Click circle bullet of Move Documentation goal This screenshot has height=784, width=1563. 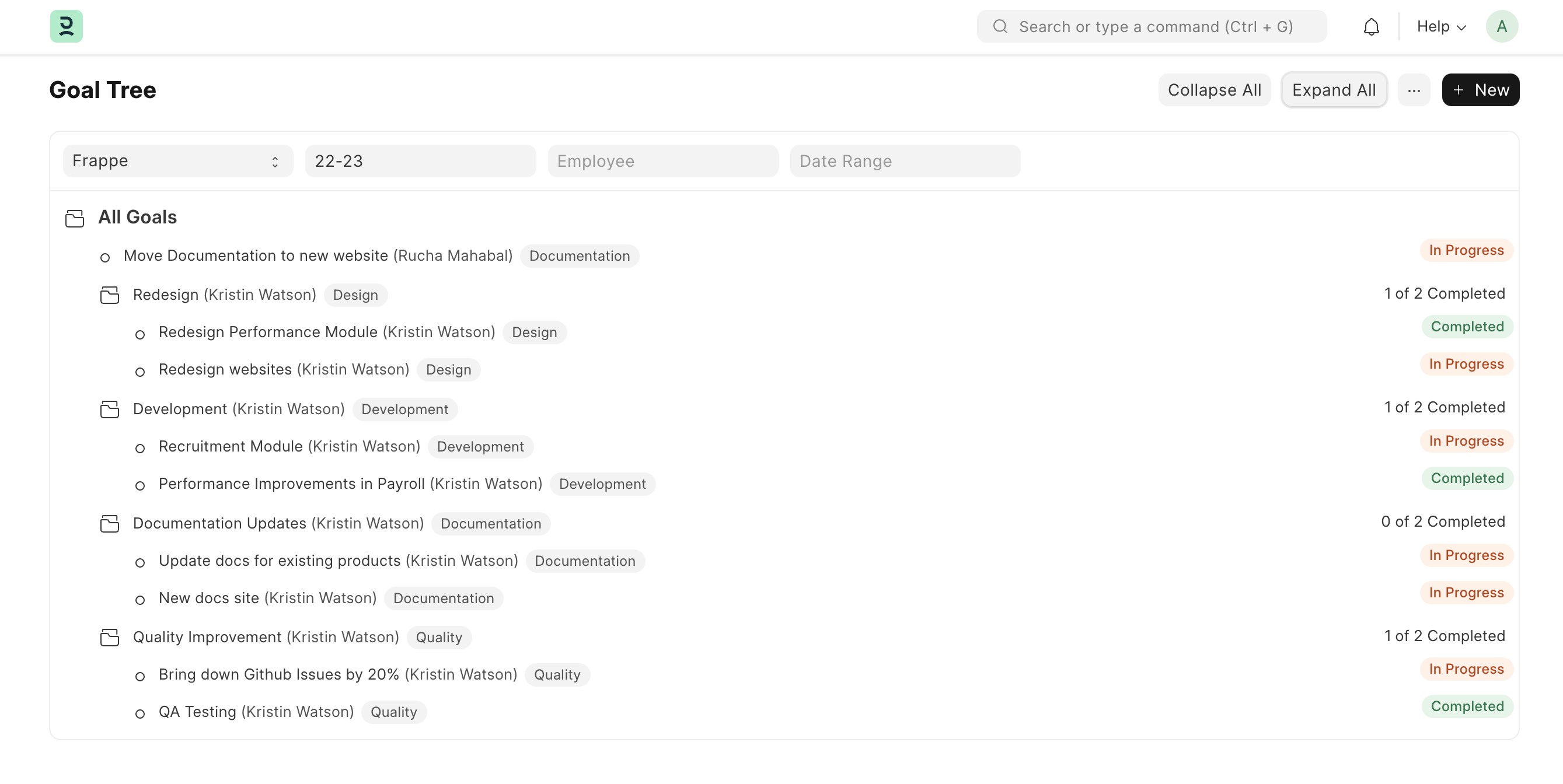[105, 258]
